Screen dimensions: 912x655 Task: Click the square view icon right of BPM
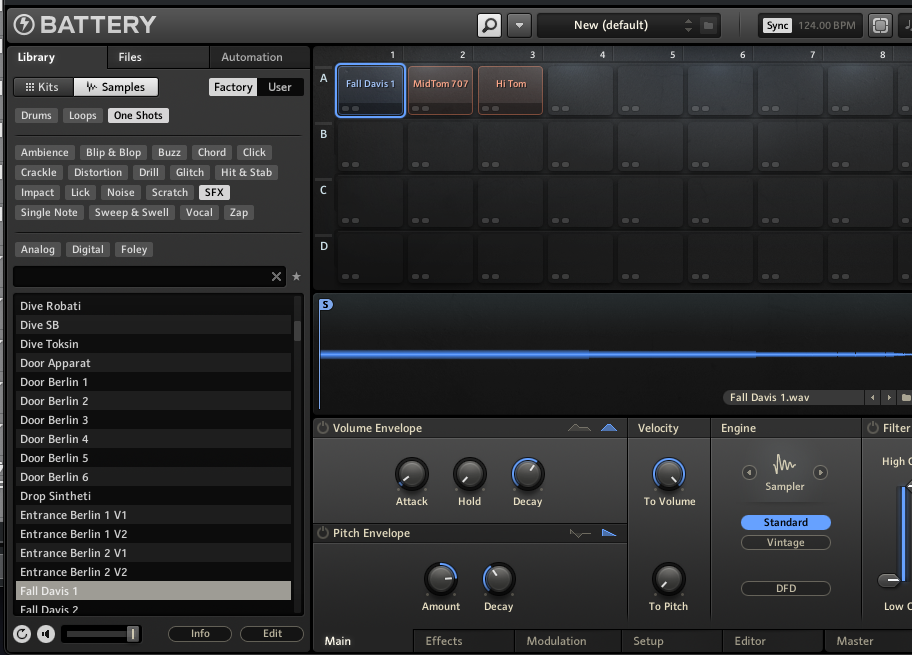[x=881, y=26]
